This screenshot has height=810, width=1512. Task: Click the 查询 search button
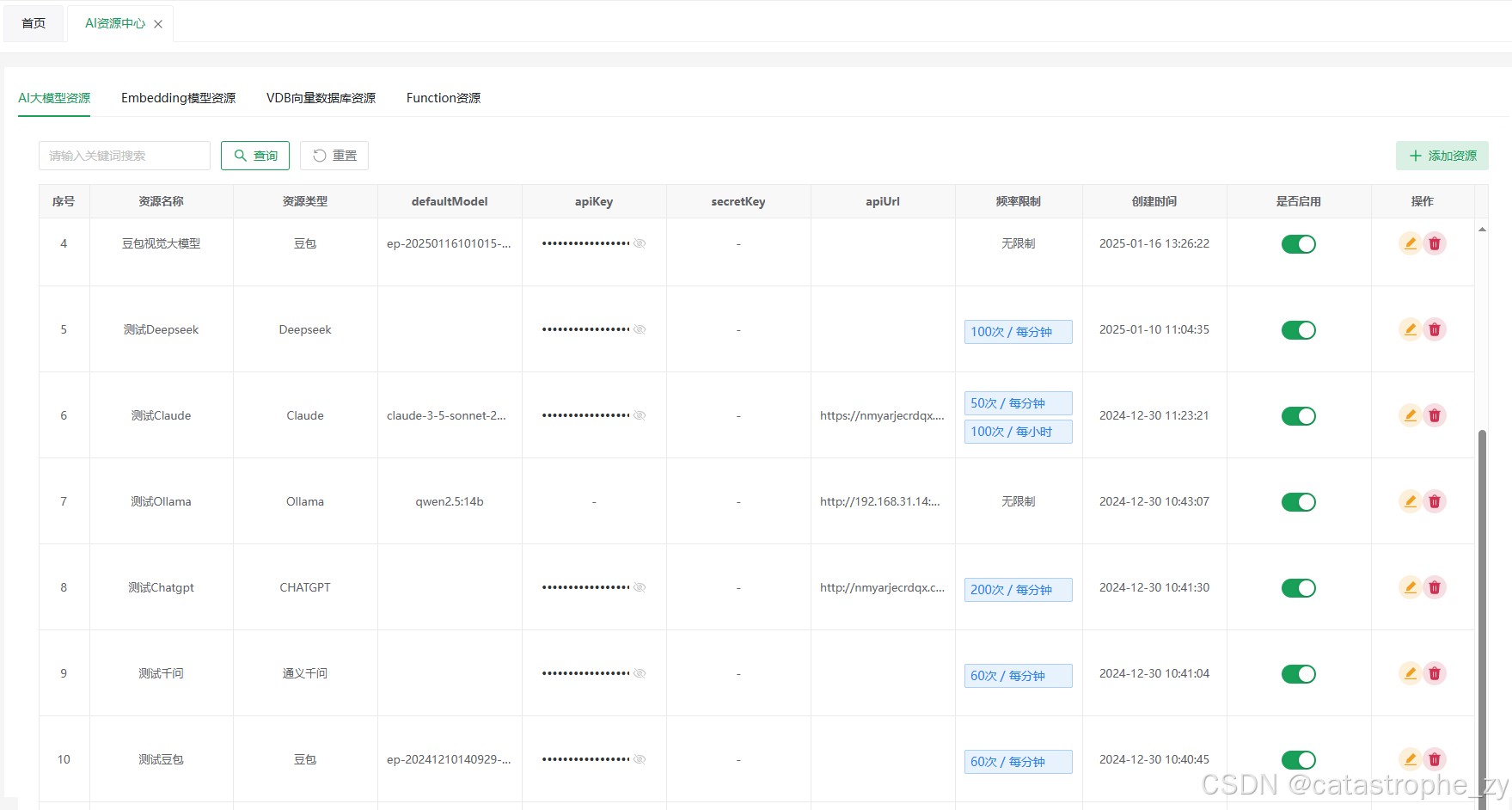tap(255, 156)
